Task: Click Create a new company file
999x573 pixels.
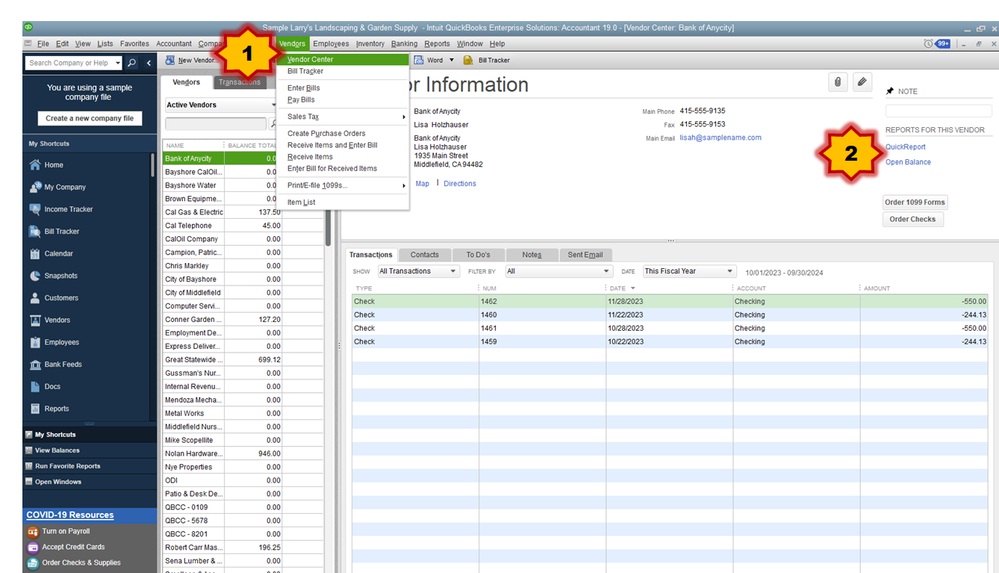Action: (89, 119)
